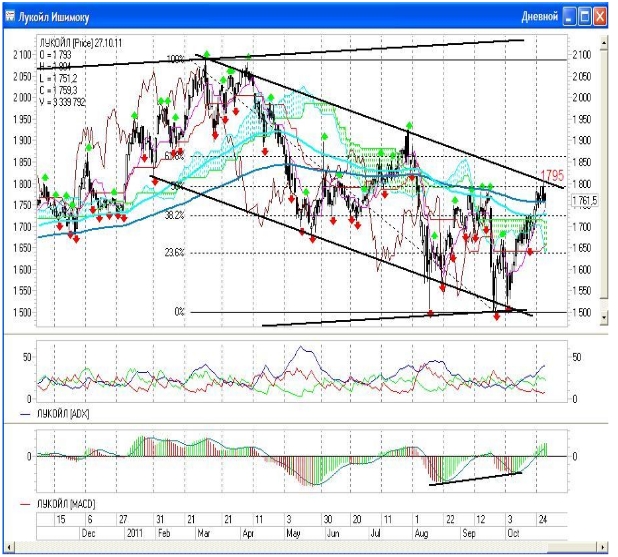Click the Aug month label on time axis
This screenshot has width=618, height=557.
[421, 533]
